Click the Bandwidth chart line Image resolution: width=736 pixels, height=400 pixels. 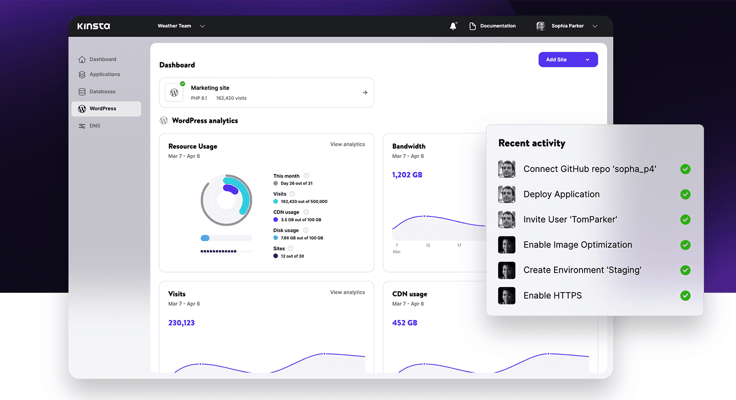pos(439,220)
